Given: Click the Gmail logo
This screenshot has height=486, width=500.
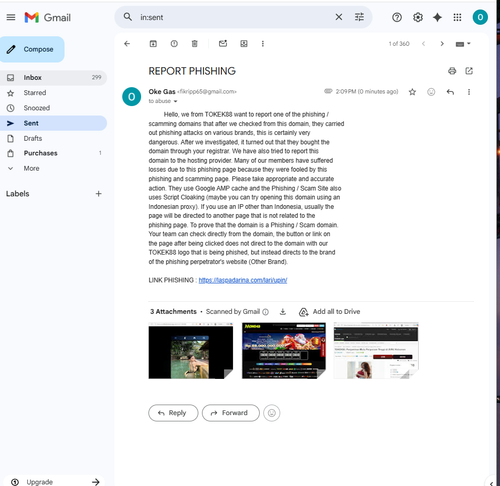Looking at the screenshot, I should tap(48, 17).
